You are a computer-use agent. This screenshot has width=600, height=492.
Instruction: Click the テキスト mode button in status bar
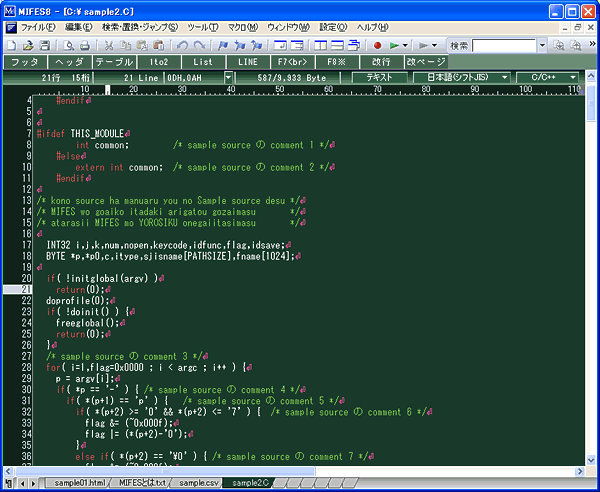click(x=379, y=76)
